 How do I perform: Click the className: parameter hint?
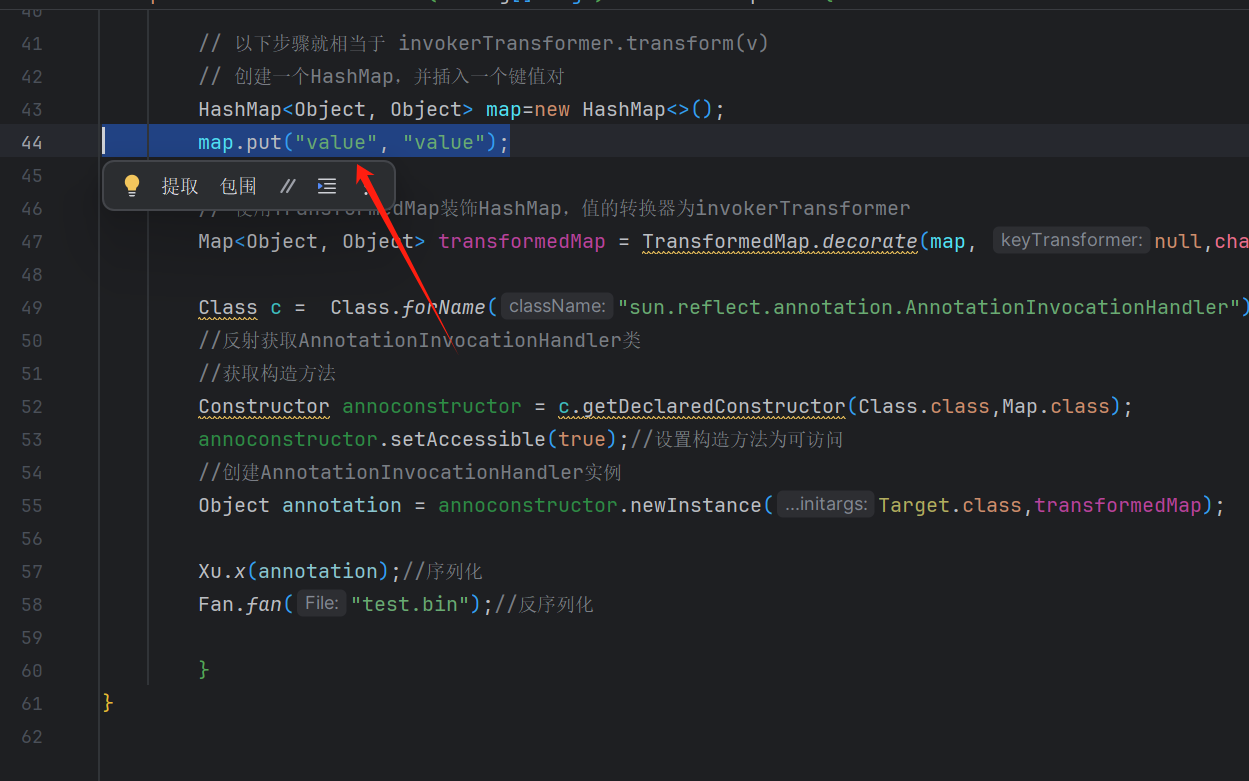click(x=556, y=307)
